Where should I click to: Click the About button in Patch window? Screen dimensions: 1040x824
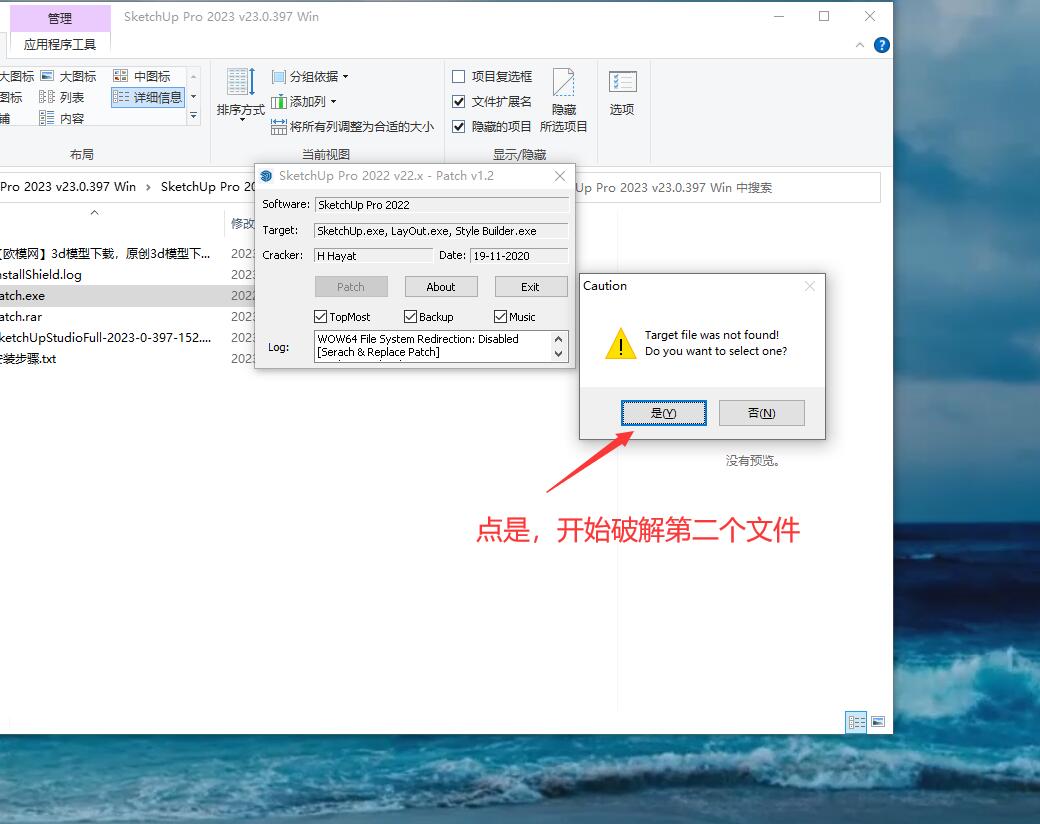tap(441, 287)
